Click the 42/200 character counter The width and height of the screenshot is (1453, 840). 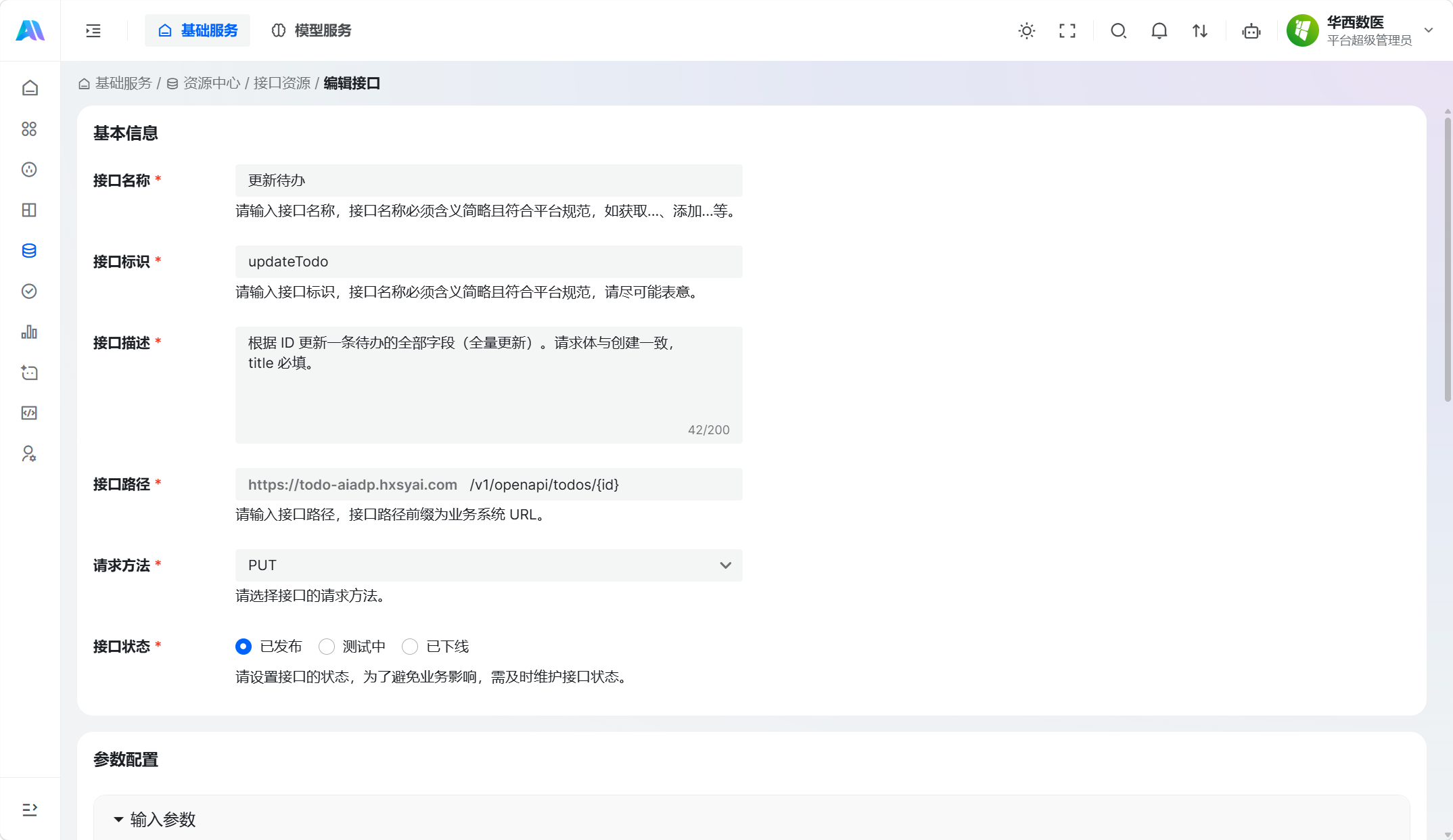point(709,429)
